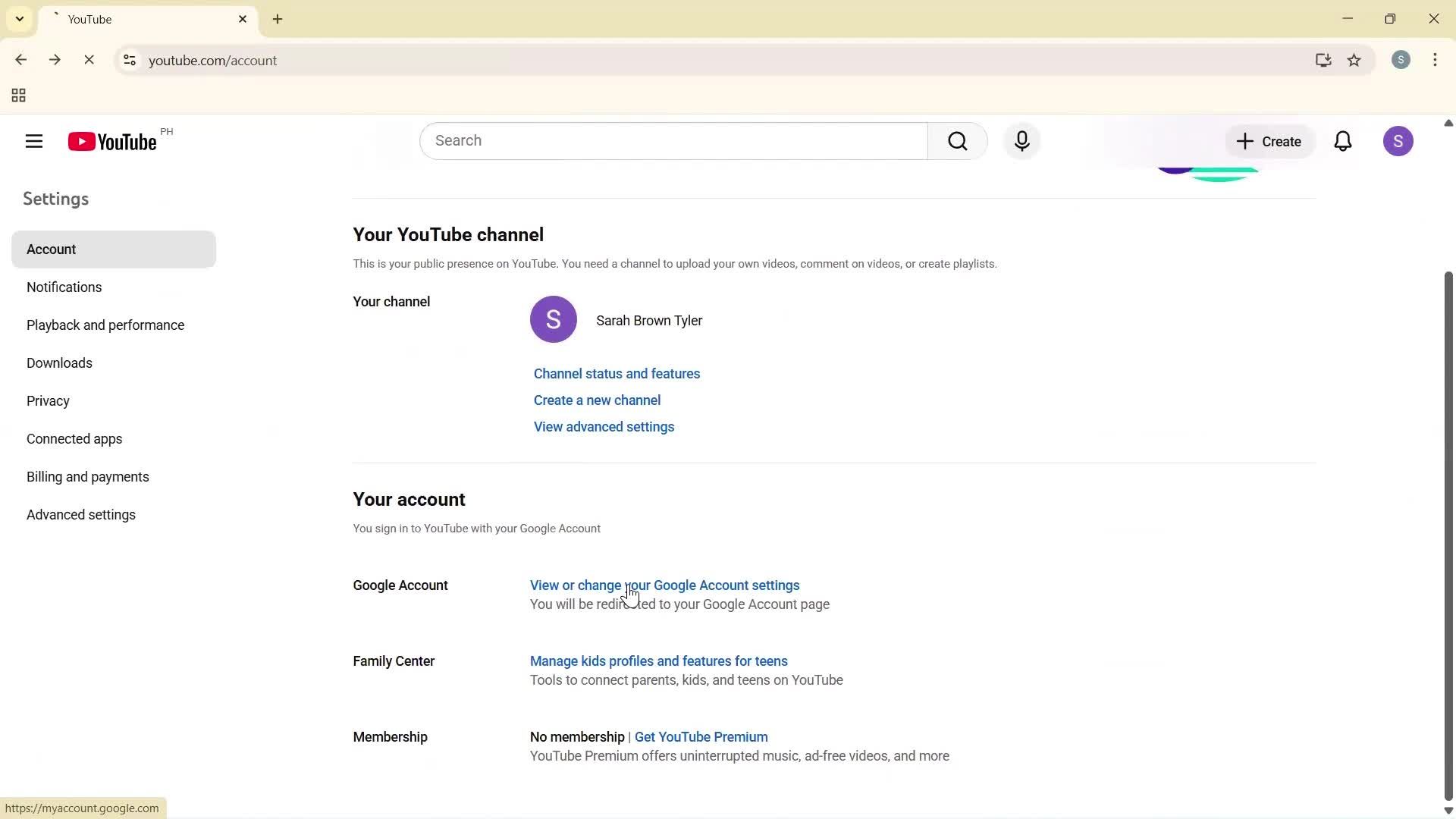Viewport: 1456px width, 819px height.
Task: Click the YouTube logo to go home
Action: click(111, 141)
